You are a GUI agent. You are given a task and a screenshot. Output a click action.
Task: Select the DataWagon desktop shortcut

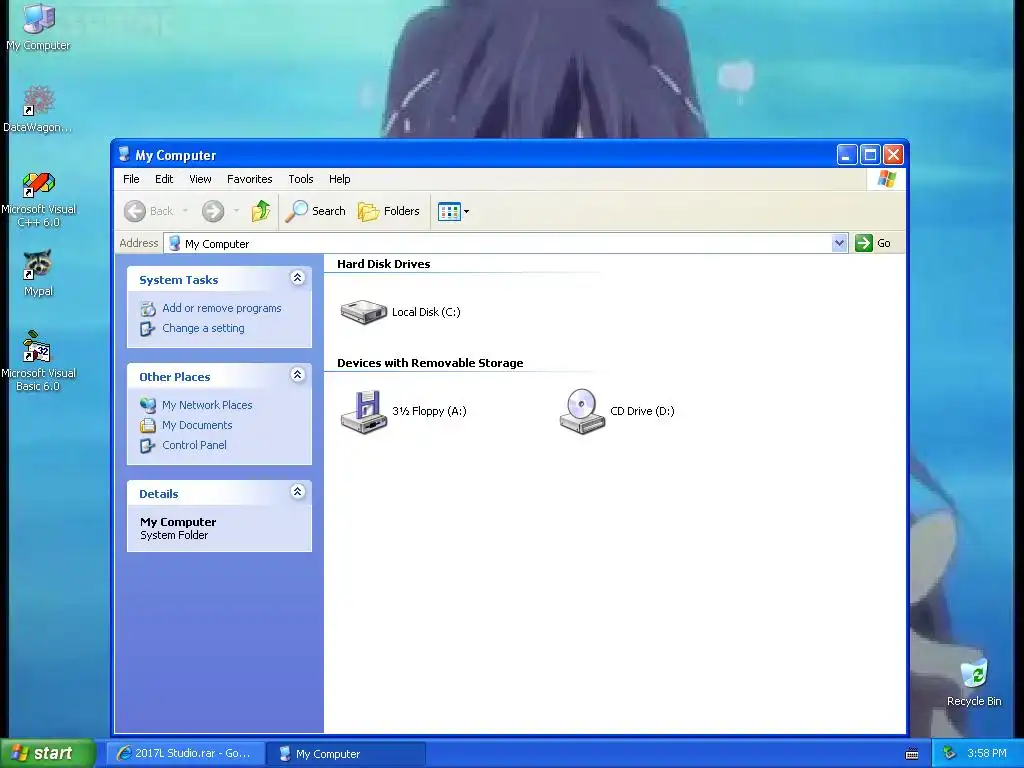coord(38,109)
